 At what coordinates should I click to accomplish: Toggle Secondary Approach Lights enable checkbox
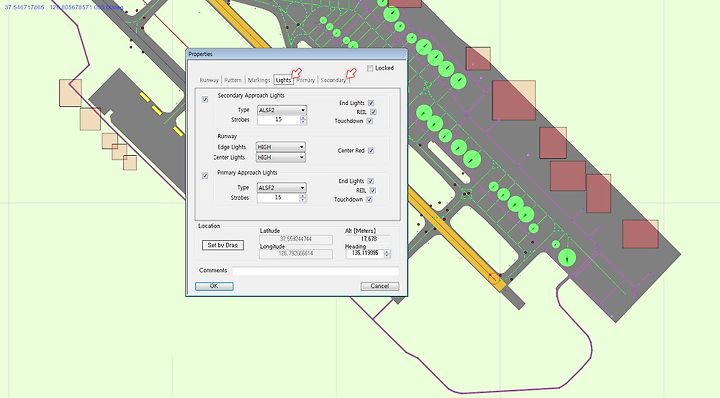click(205, 99)
